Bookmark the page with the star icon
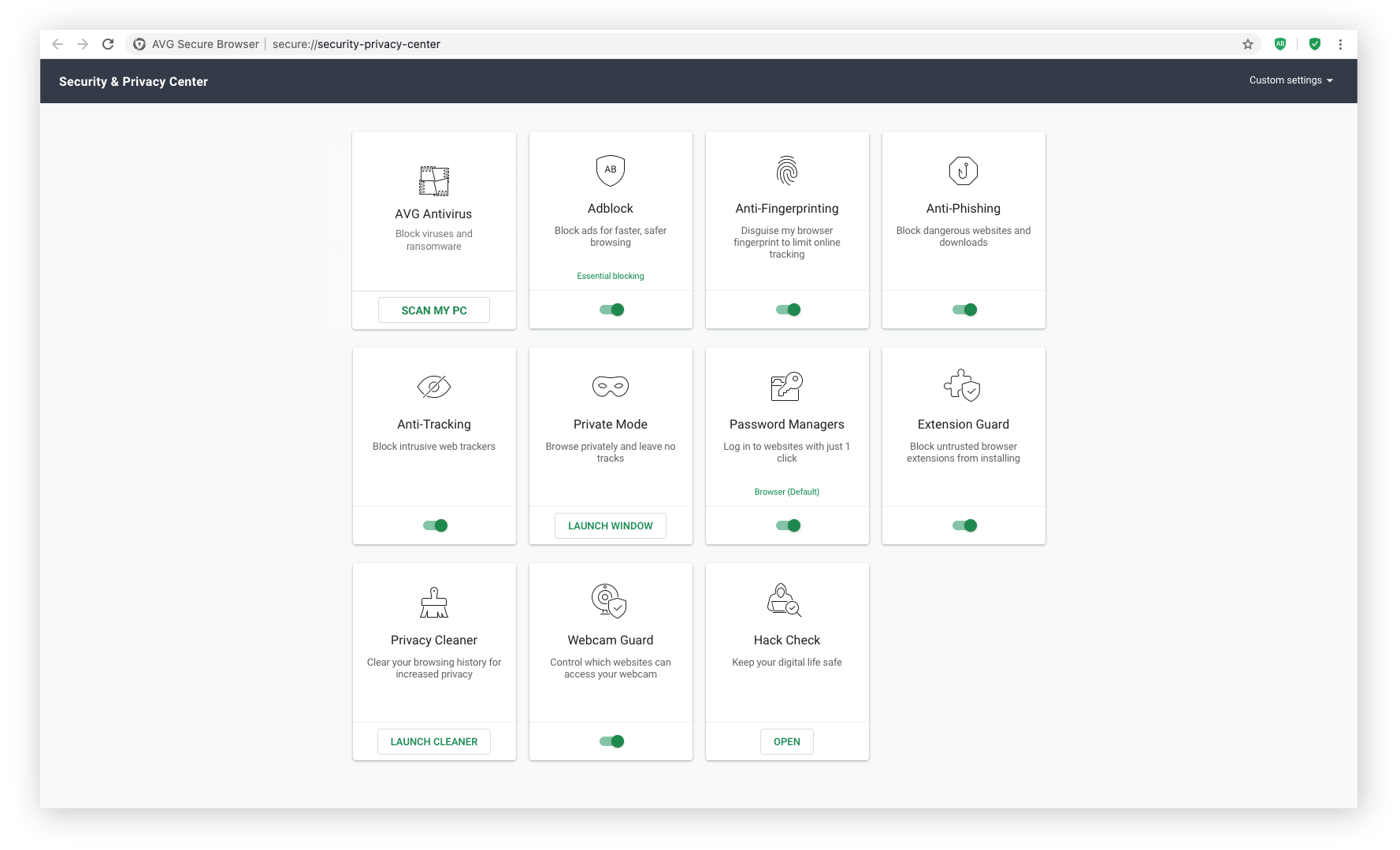 point(1247,44)
